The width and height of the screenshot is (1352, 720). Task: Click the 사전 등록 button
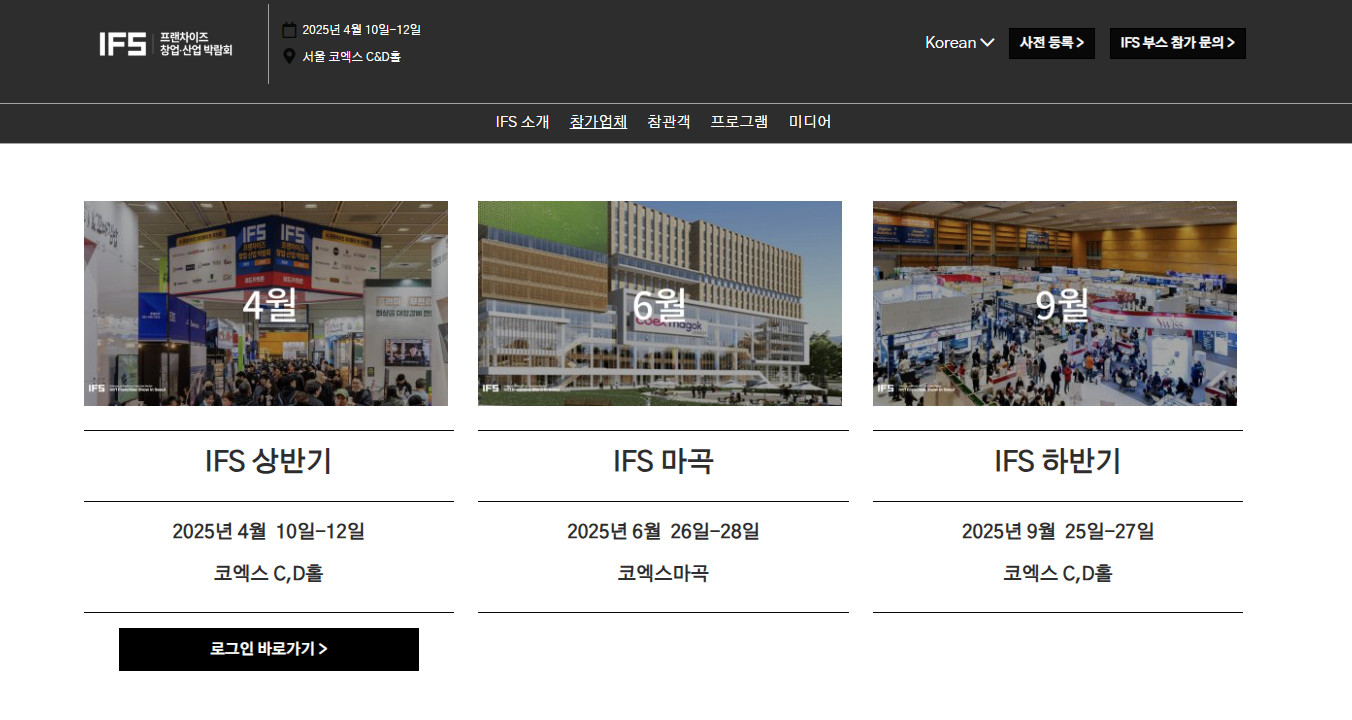click(1052, 43)
